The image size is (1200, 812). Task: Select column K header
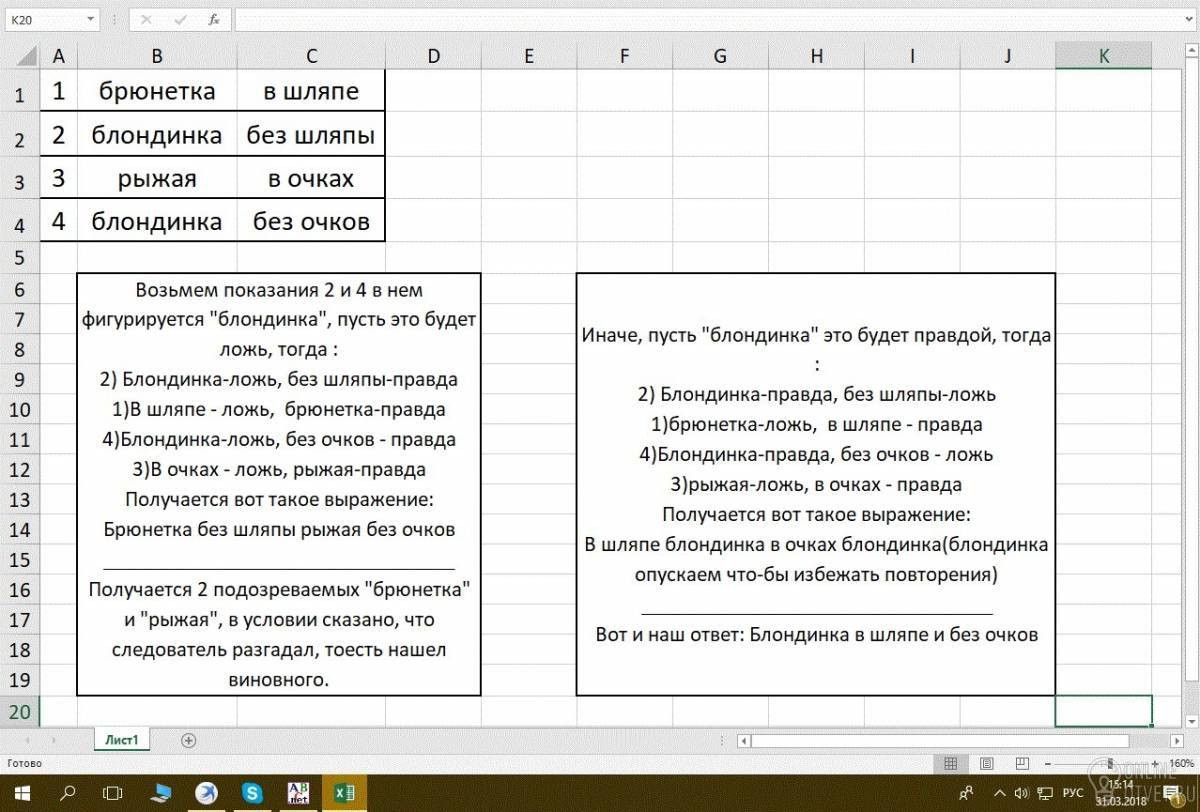point(1104,56)
